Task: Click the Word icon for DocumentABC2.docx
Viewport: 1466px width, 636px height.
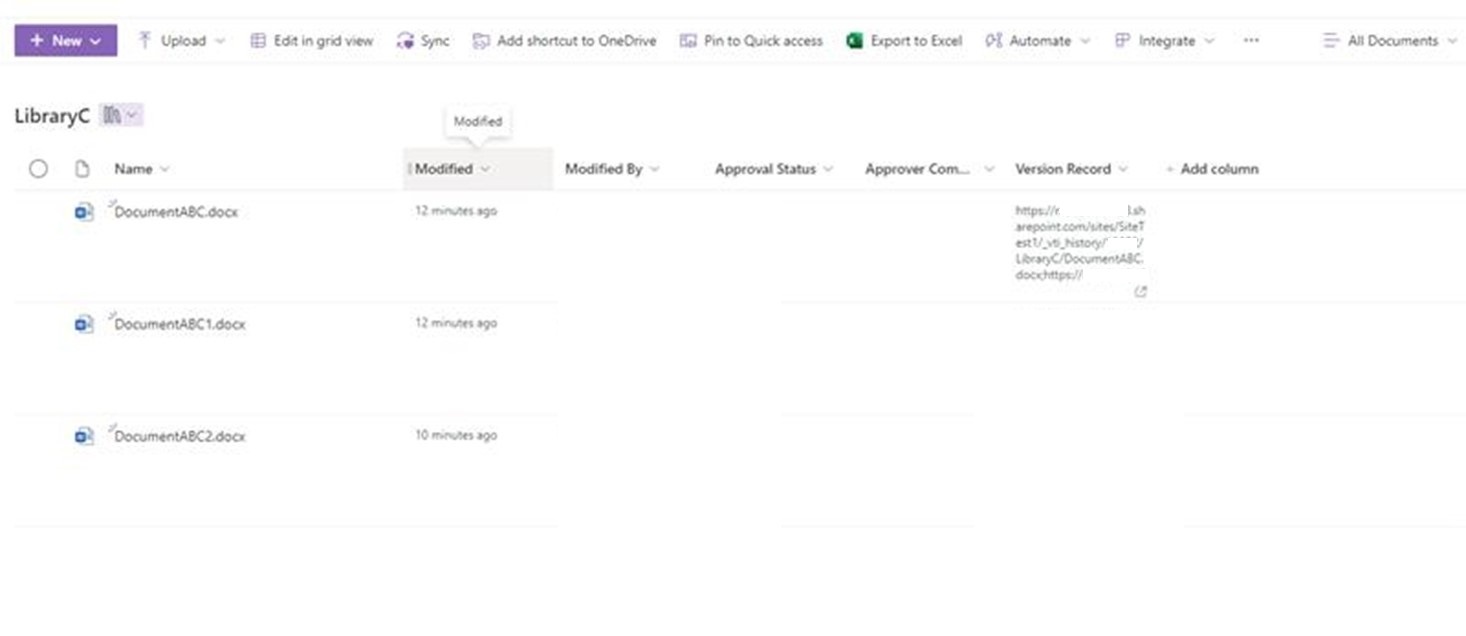Action: point(84,436)
